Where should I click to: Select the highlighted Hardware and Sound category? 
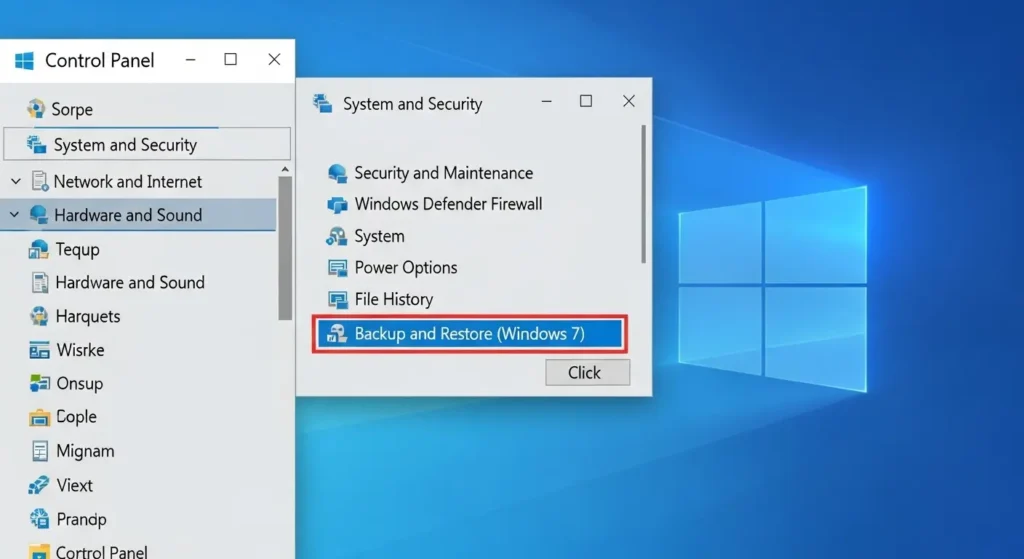[x=138, y=214]
